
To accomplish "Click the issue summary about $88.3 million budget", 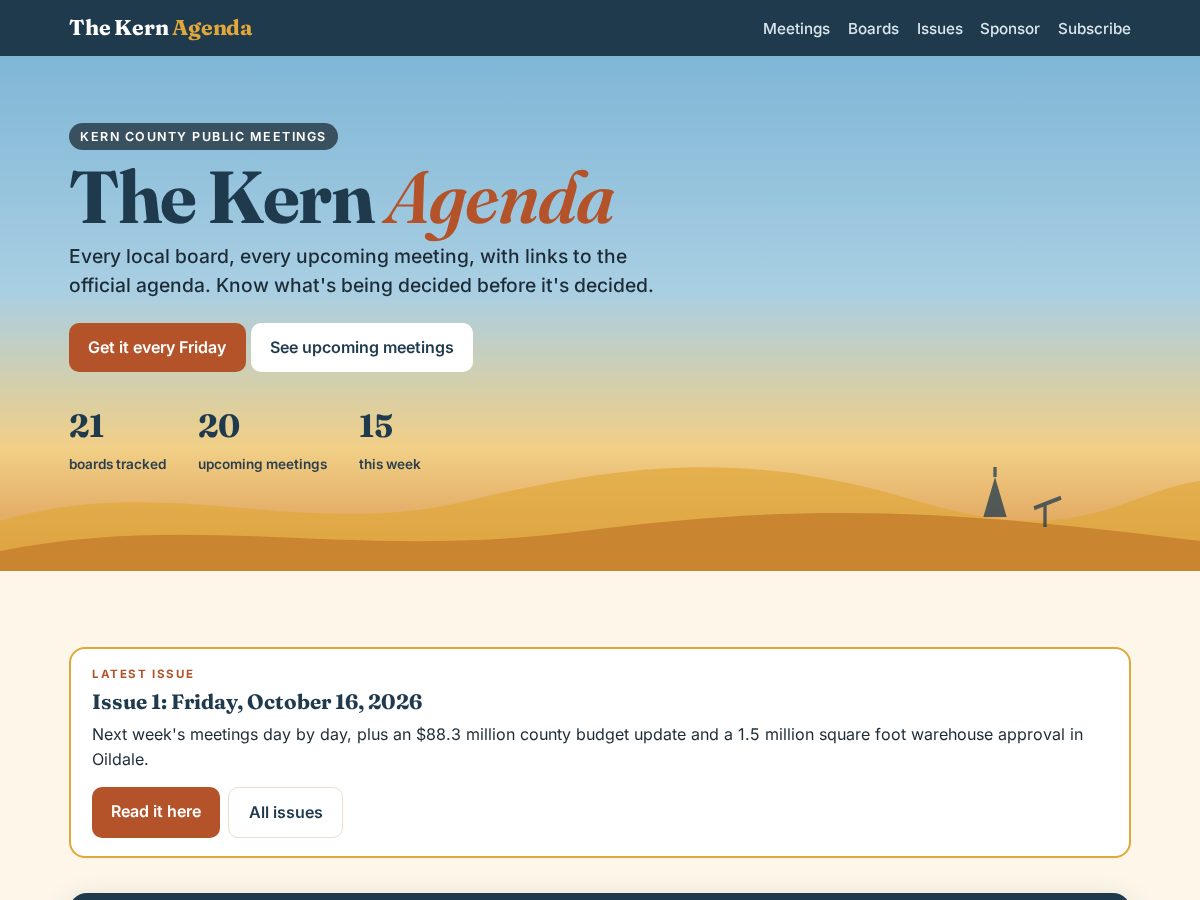I will tap(588, 747).
